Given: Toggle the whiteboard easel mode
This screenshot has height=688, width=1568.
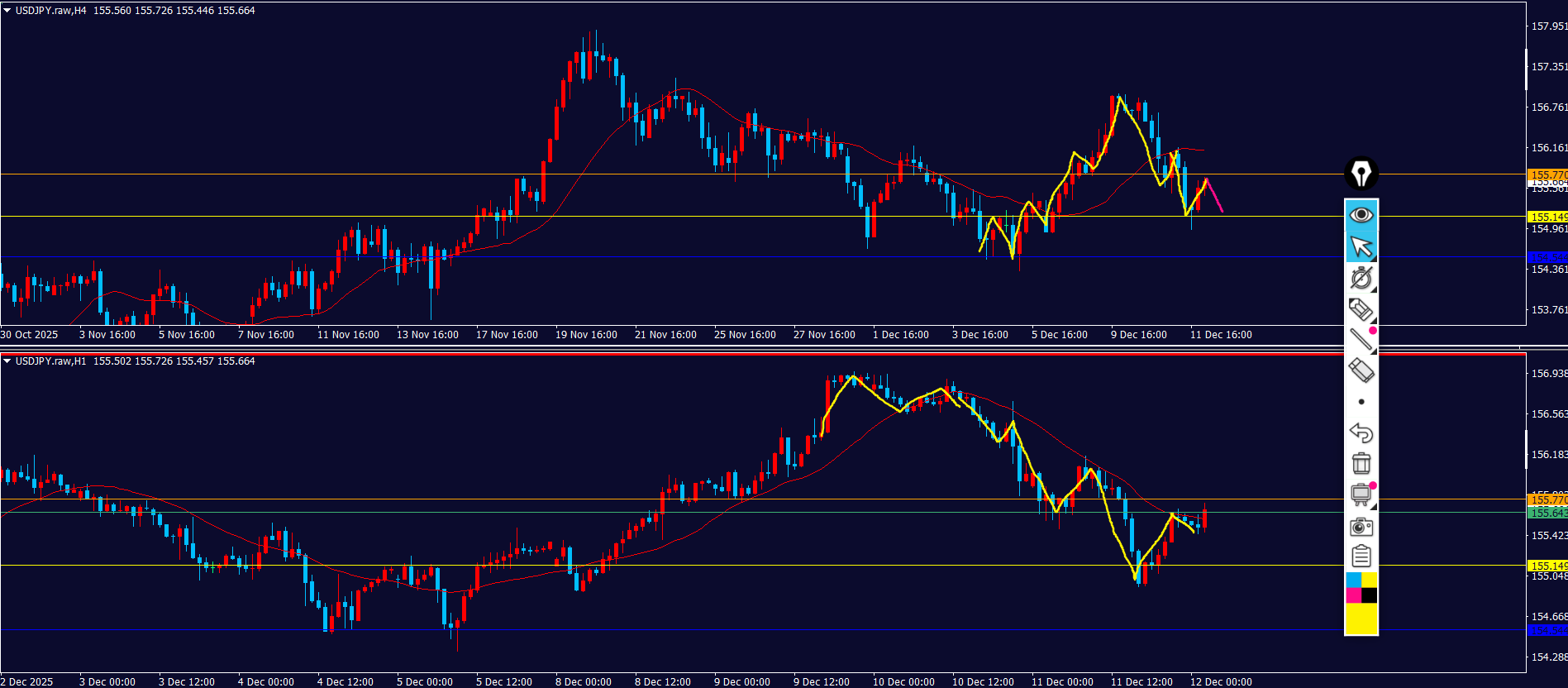Looking at the screenshot, I should point(1361,494).
